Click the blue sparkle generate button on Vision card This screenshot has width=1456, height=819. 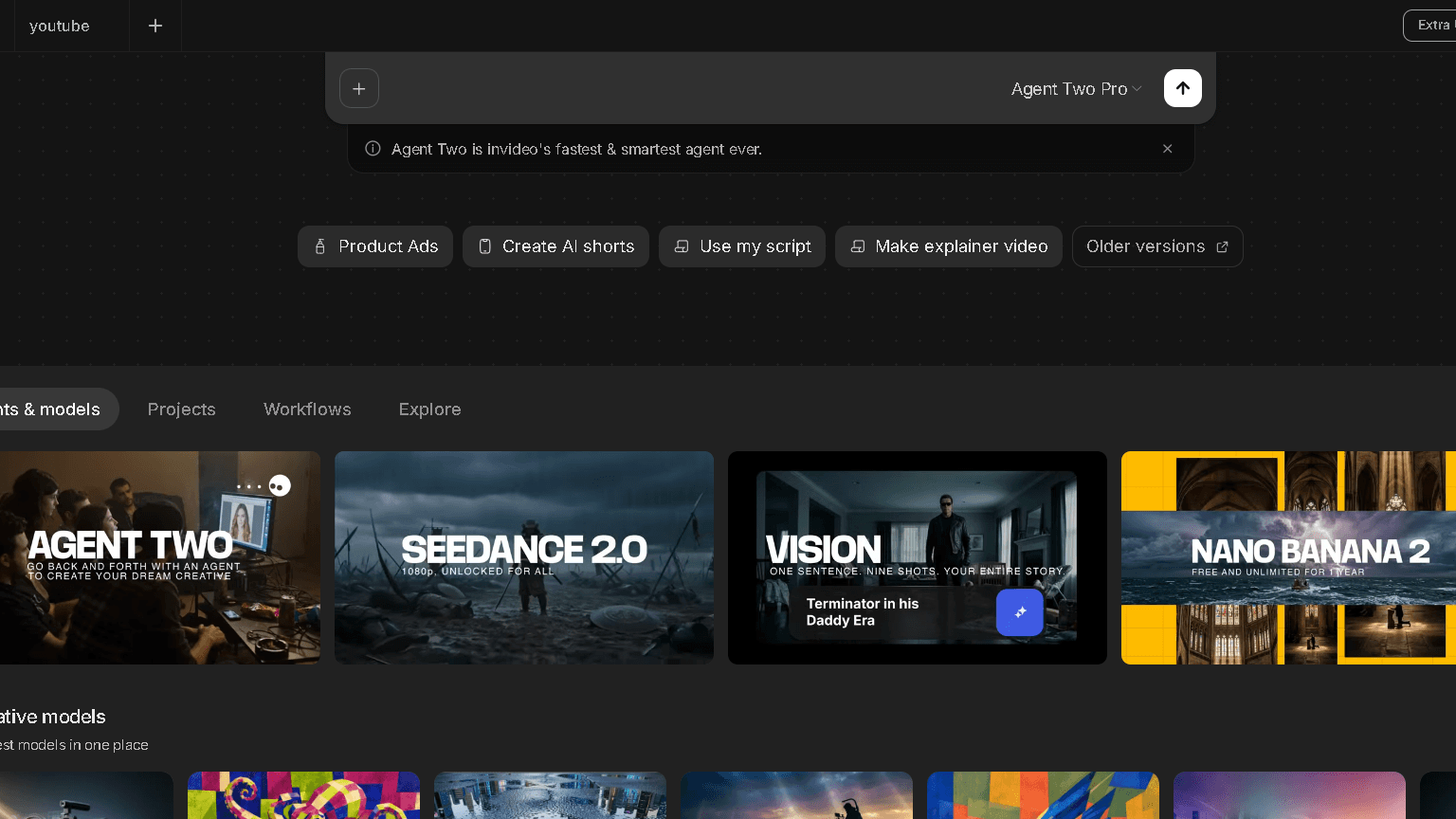[1020, 612]
